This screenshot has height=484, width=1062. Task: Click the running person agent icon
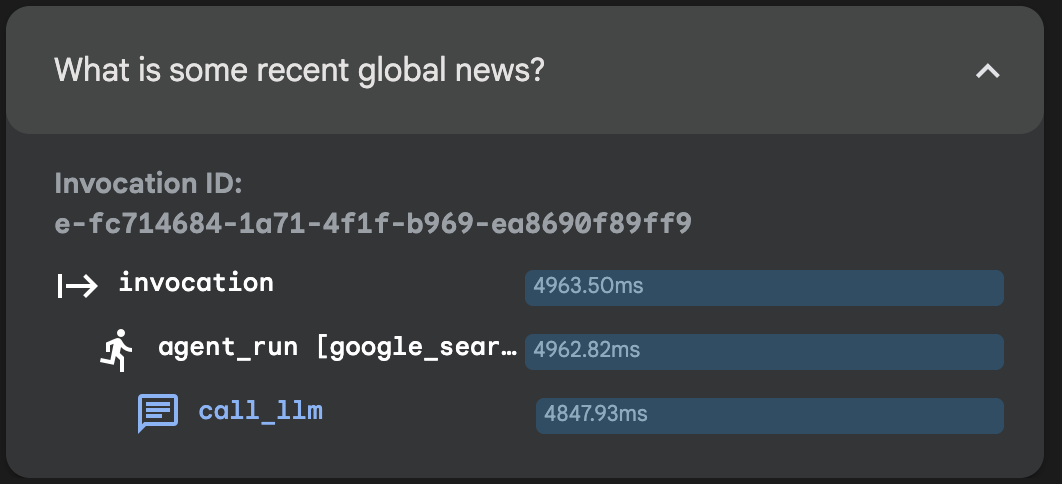click(x=117, y=351)
